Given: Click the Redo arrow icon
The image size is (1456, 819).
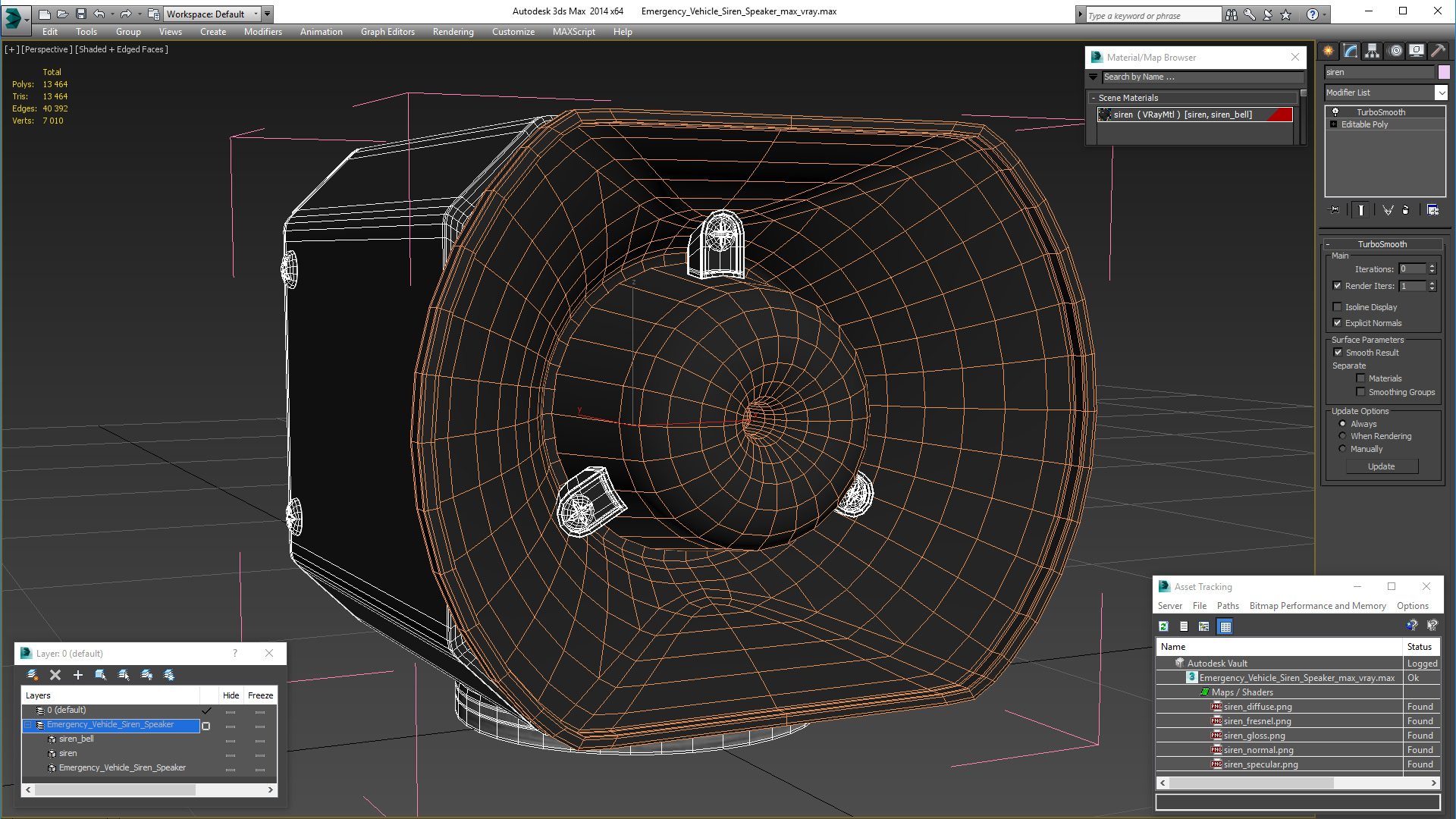Looking at the screenshot, I should (x=126, y=14).
